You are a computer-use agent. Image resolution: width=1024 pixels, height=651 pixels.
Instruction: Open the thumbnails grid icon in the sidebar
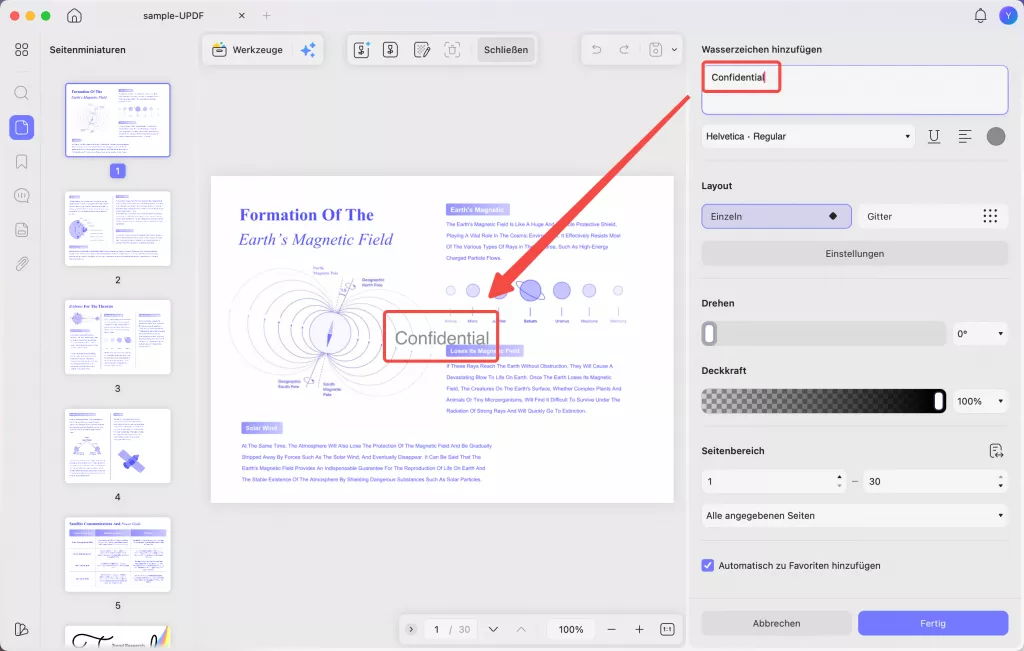pos(22,50)
